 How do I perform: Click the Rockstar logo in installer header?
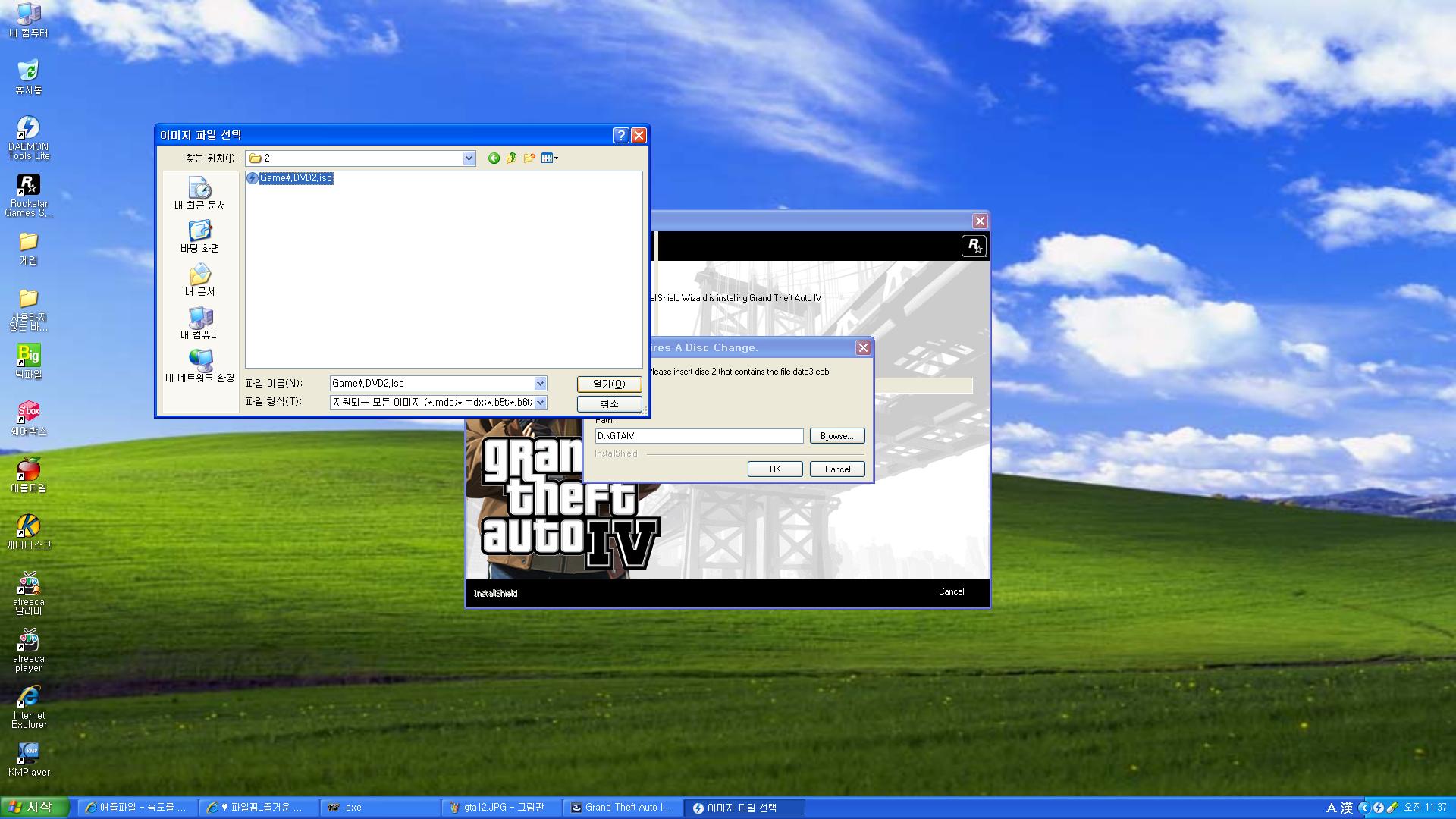tap(974, 246)
